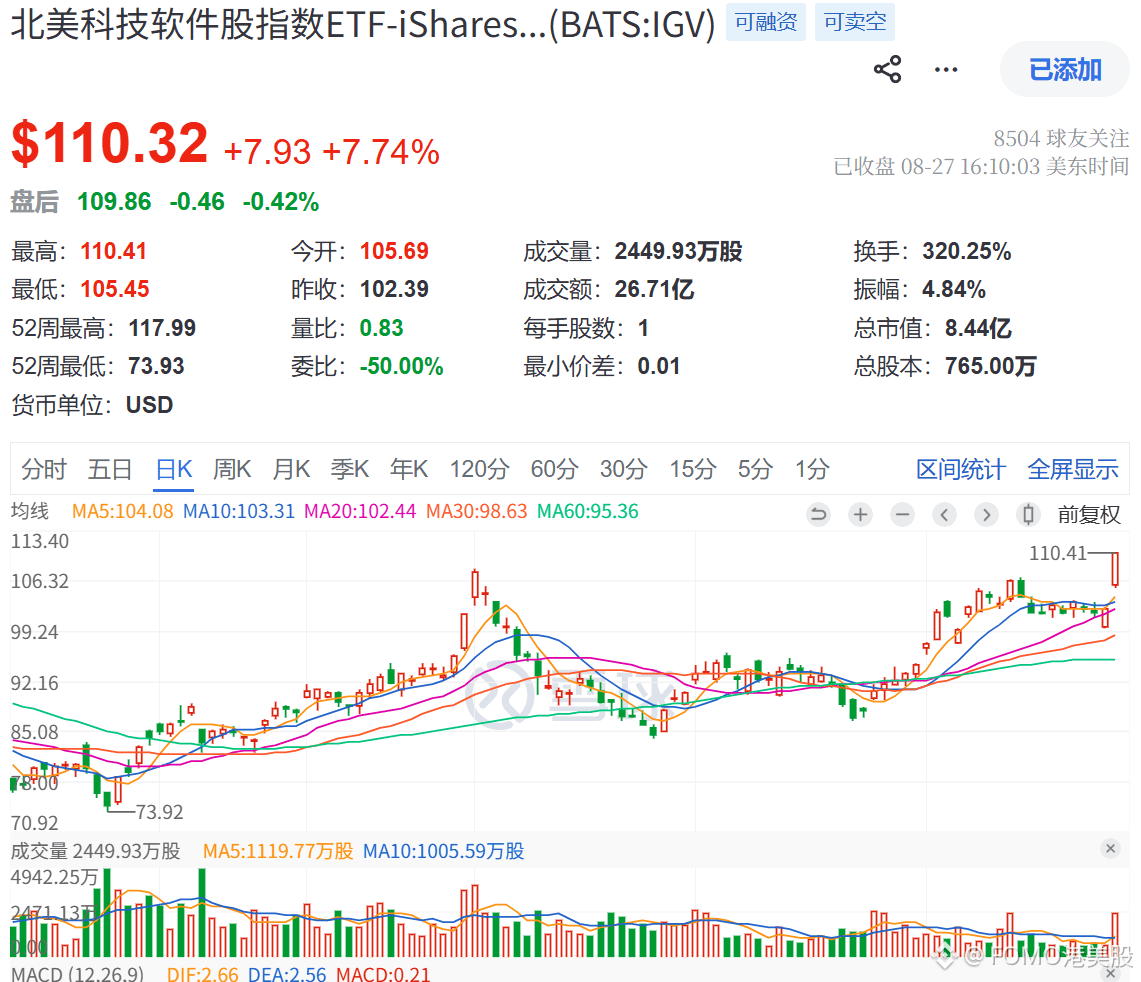
Task: Click the 成交额 26.71亿 stat
Action: tap(608, 289)
